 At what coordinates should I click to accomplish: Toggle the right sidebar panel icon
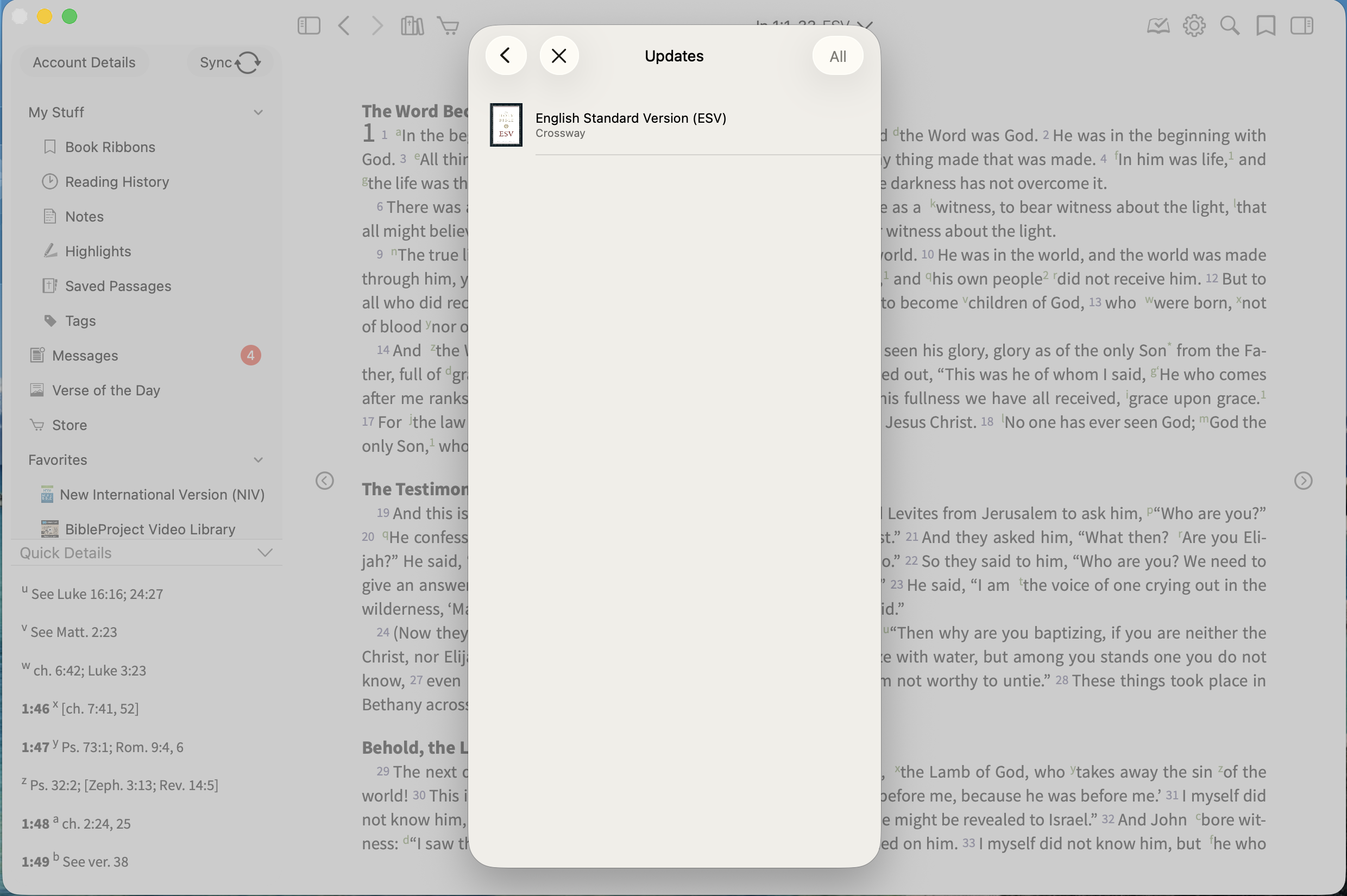[1302, 26]
